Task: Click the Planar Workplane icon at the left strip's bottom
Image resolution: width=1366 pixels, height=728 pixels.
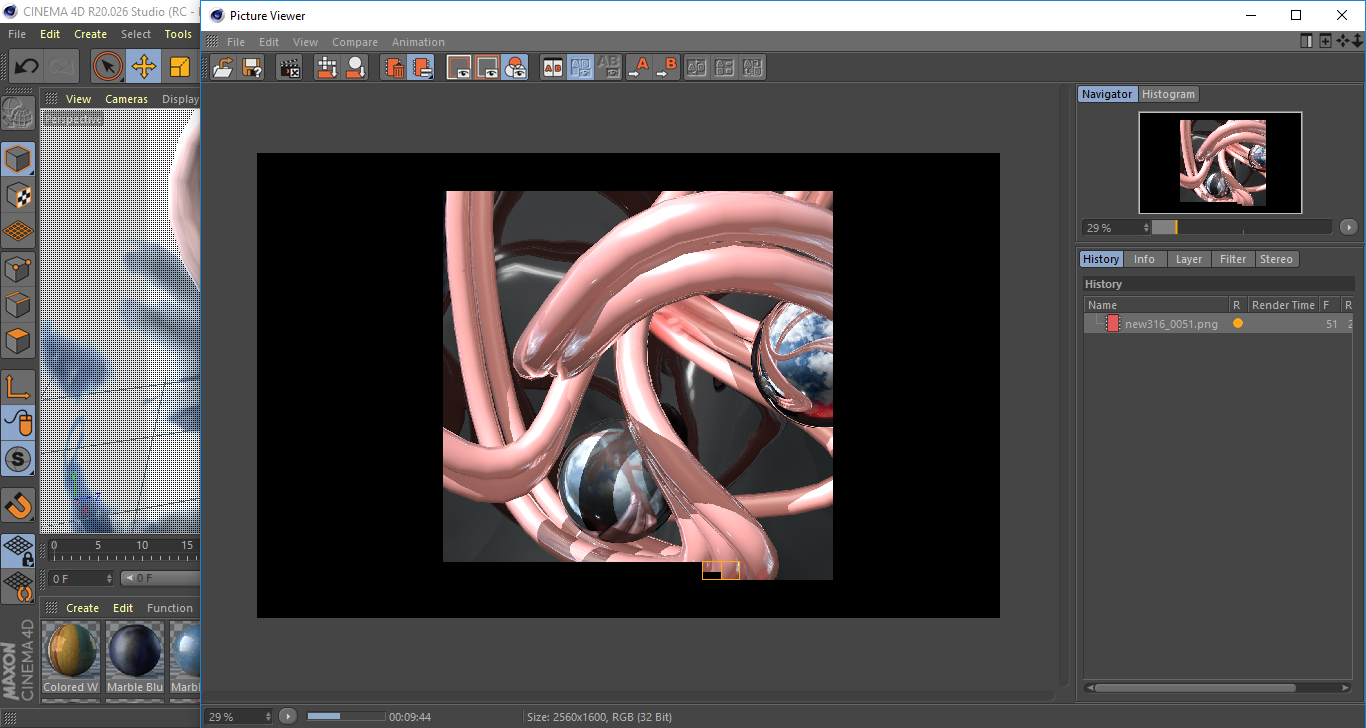Action: (18, 586)
